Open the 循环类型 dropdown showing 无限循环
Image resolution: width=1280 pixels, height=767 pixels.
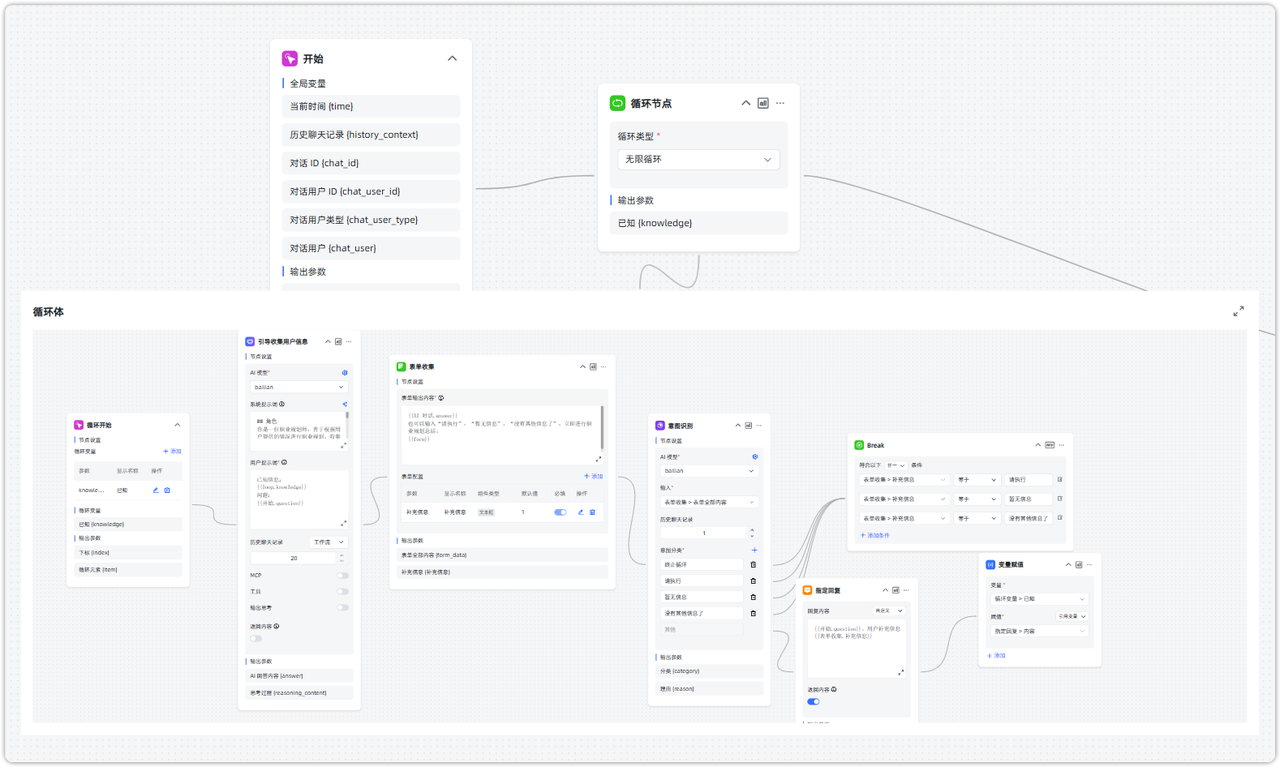(x=698, y=160)
